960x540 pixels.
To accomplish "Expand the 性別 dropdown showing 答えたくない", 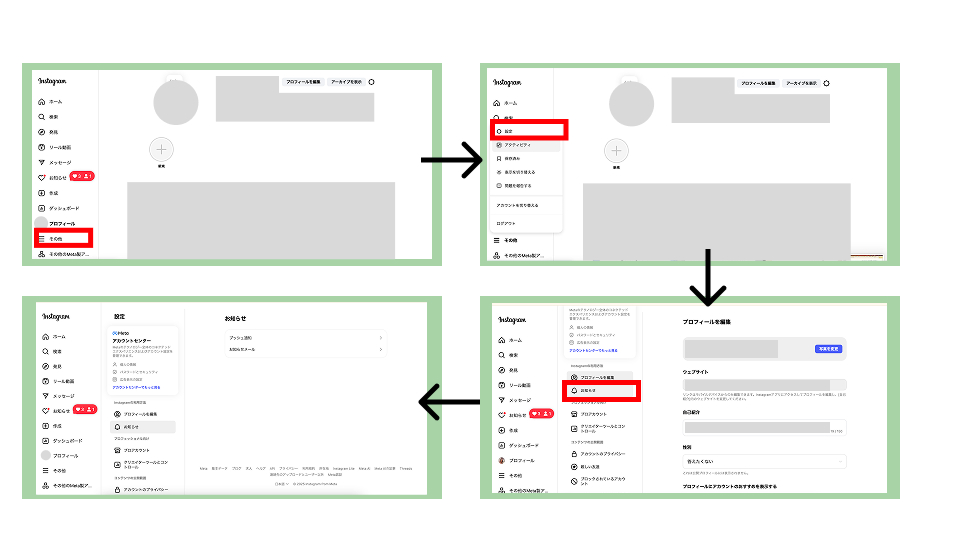I will (x=764, y=461).
